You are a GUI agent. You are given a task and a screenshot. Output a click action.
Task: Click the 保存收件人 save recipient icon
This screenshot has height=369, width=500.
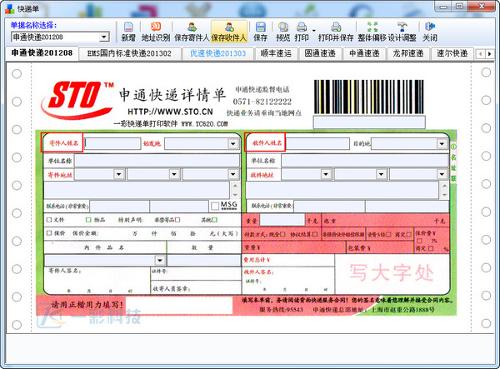click(229, 27)
